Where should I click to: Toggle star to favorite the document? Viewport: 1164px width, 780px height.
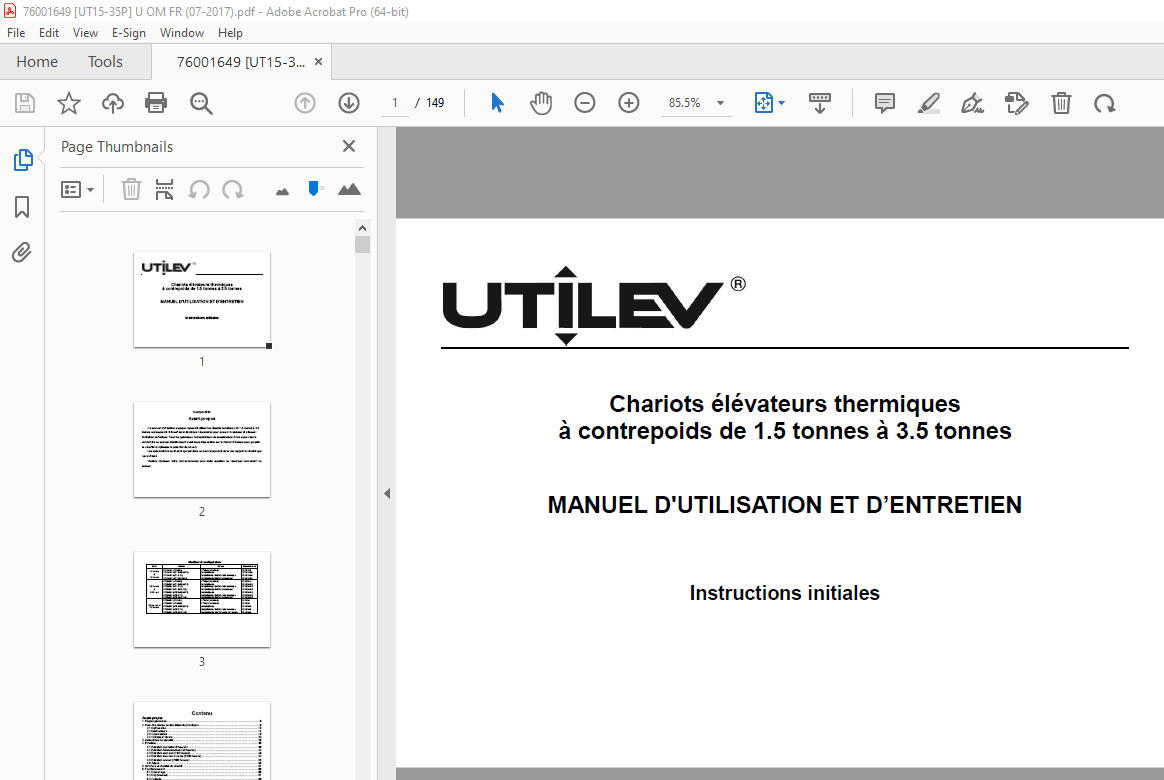coord(68,102)
